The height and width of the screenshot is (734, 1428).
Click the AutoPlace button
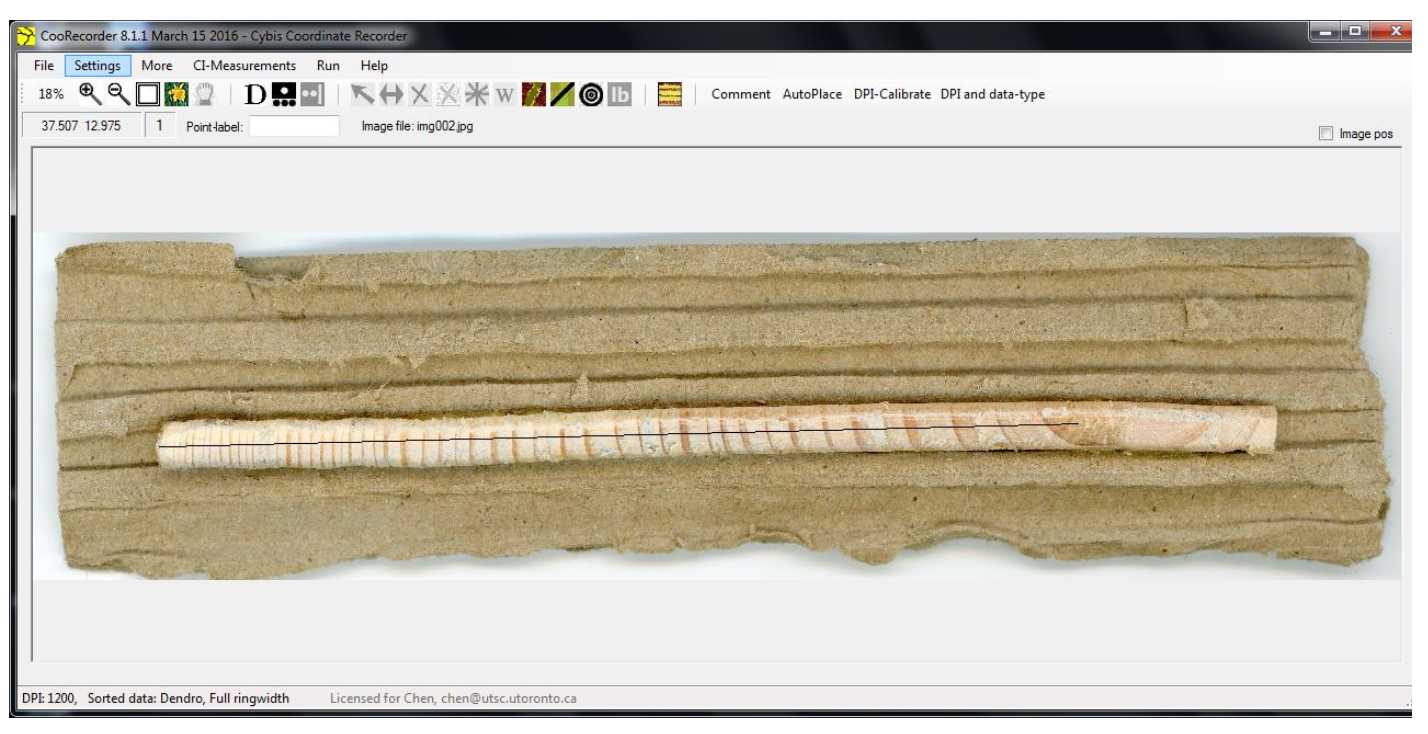813,95
